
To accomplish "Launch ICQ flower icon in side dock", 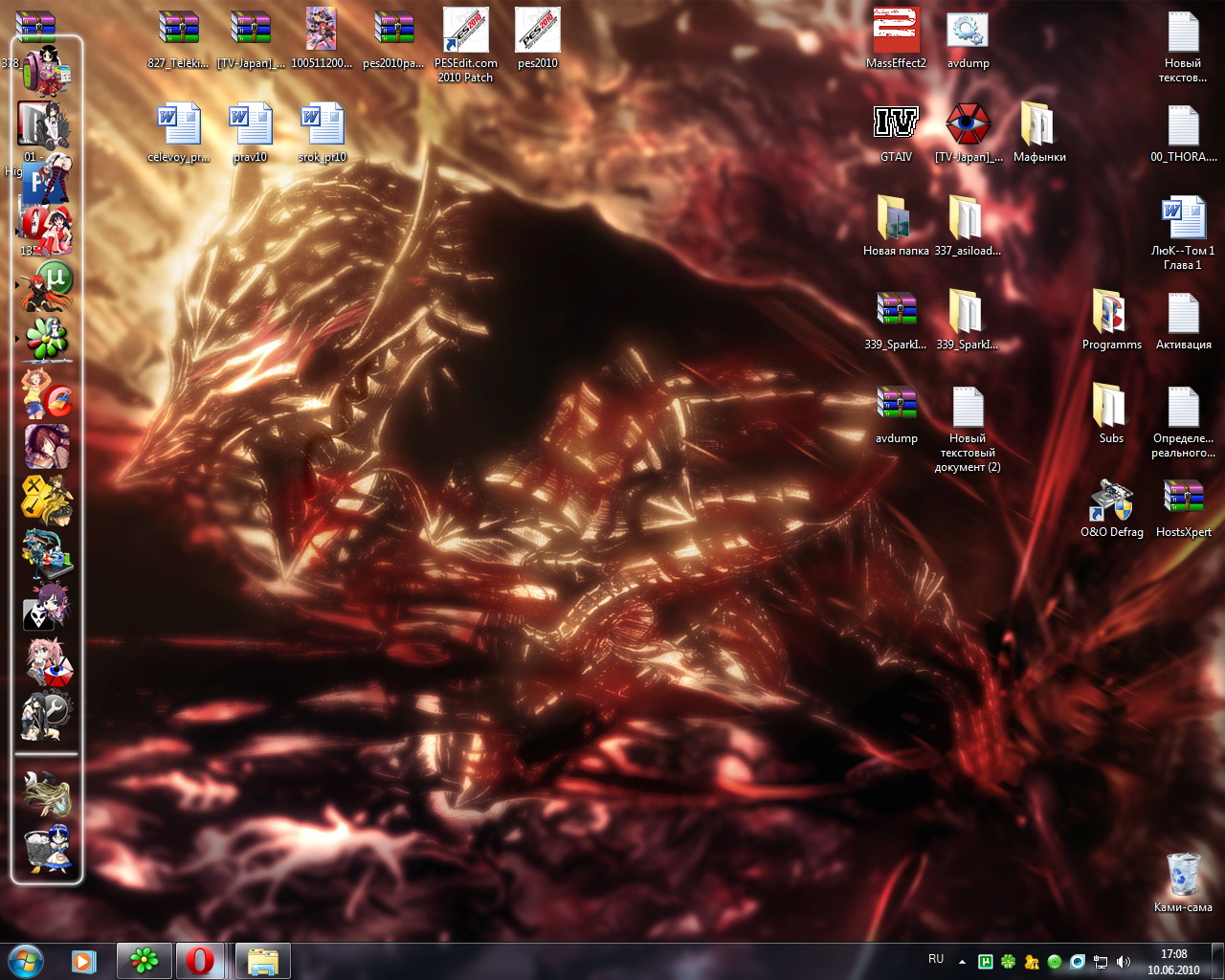I will coord(46,339).
